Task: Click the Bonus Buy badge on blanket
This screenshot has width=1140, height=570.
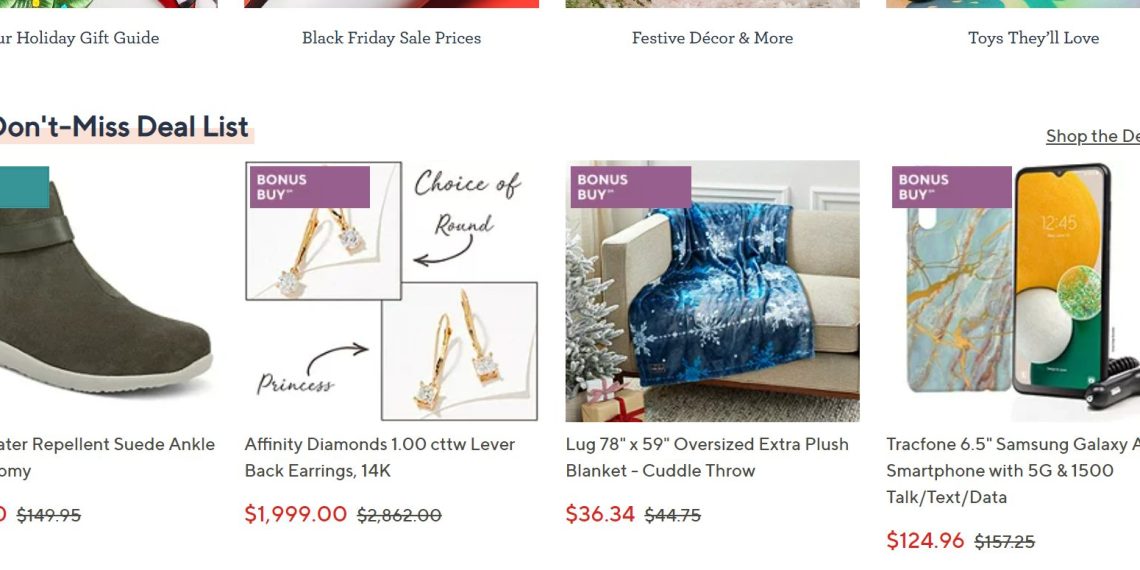Action: (630, 187)
